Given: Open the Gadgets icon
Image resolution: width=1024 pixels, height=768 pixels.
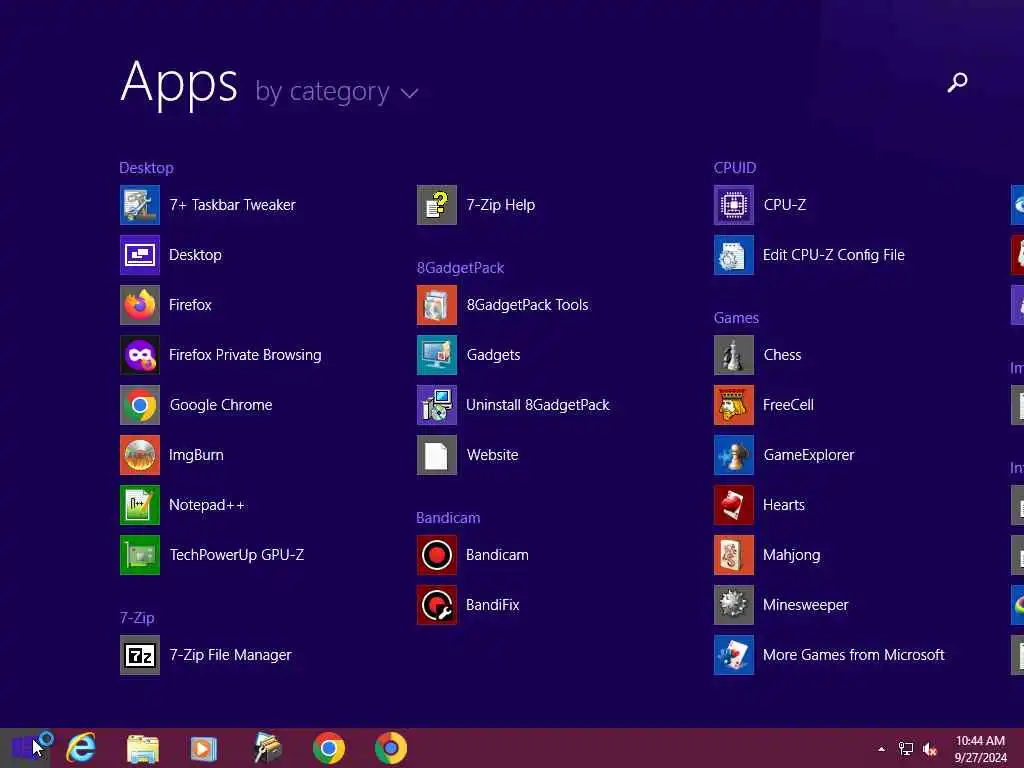Looking at the screenshot, I should (437, 355).
